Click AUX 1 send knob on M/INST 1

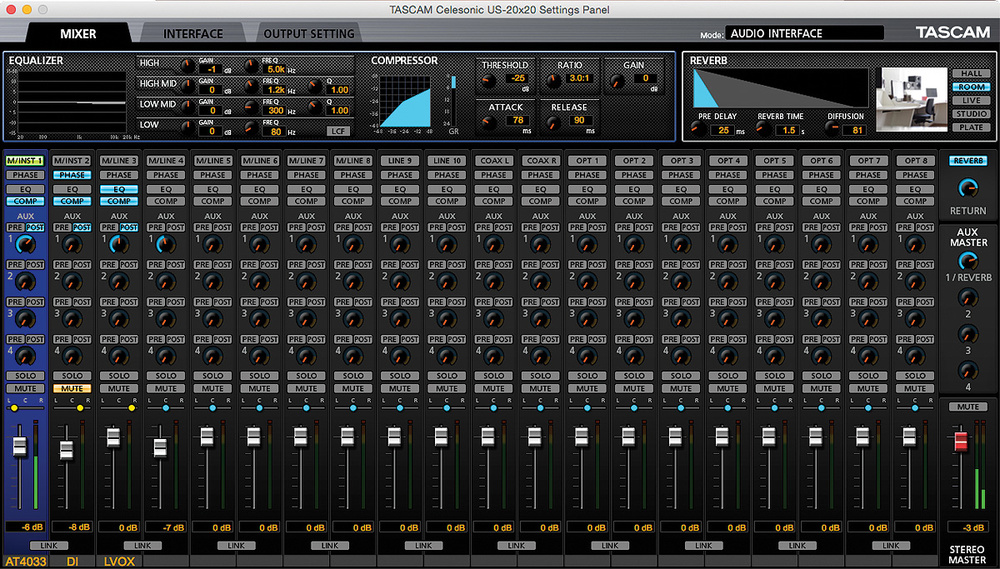click(24, 244)
